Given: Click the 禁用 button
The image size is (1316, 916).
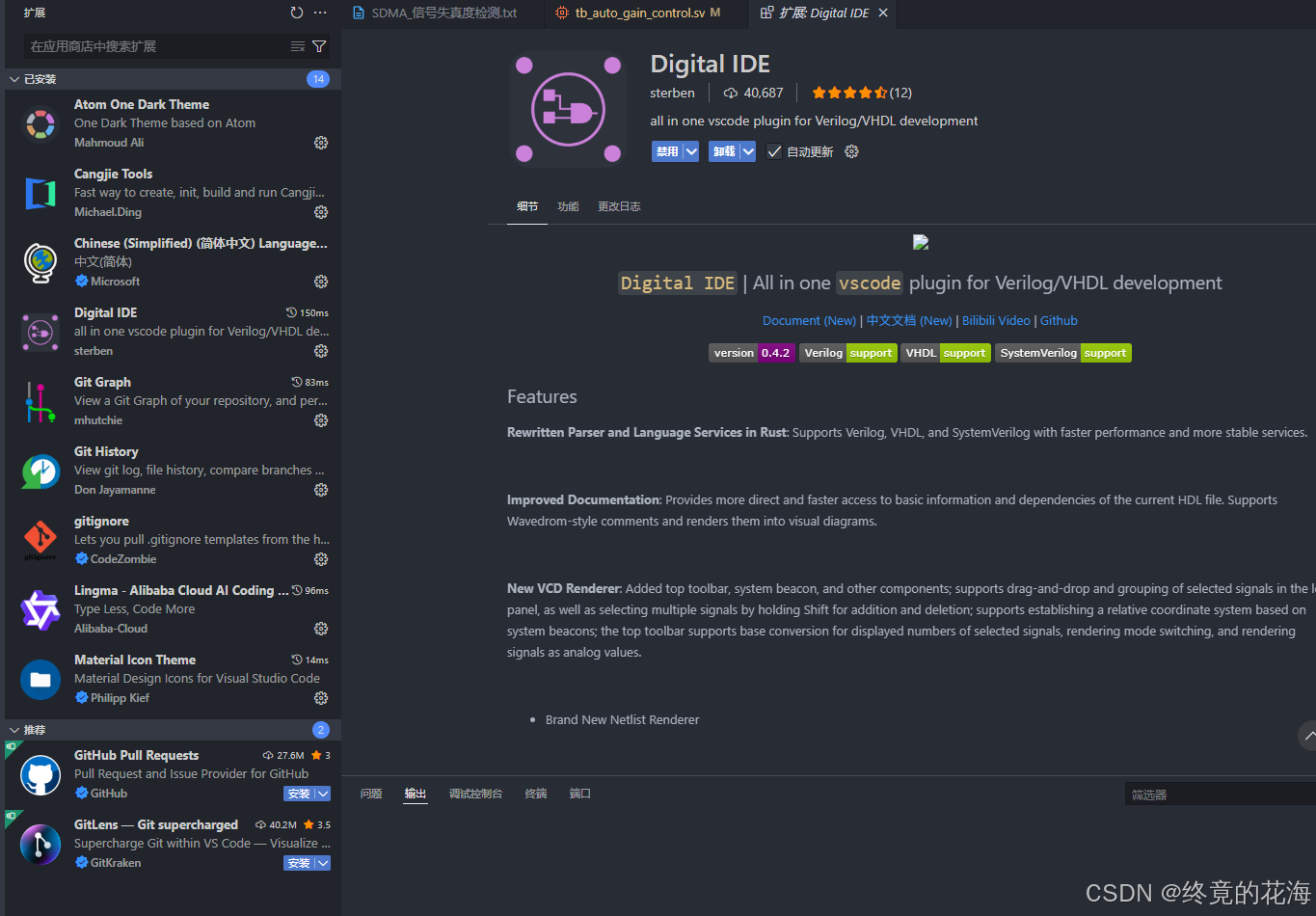Looking at the screenshot, I should pos(667,151).
